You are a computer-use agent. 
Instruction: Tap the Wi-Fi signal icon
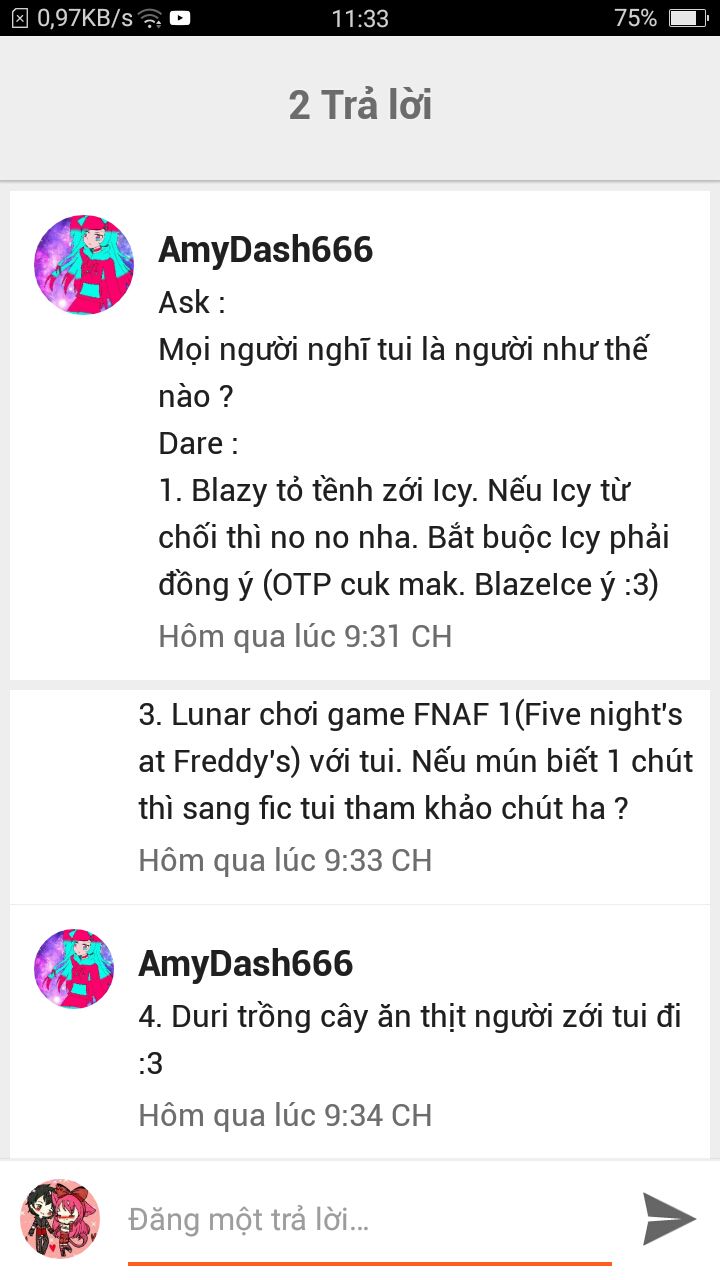pyautogui.click(x=150, y=17)
